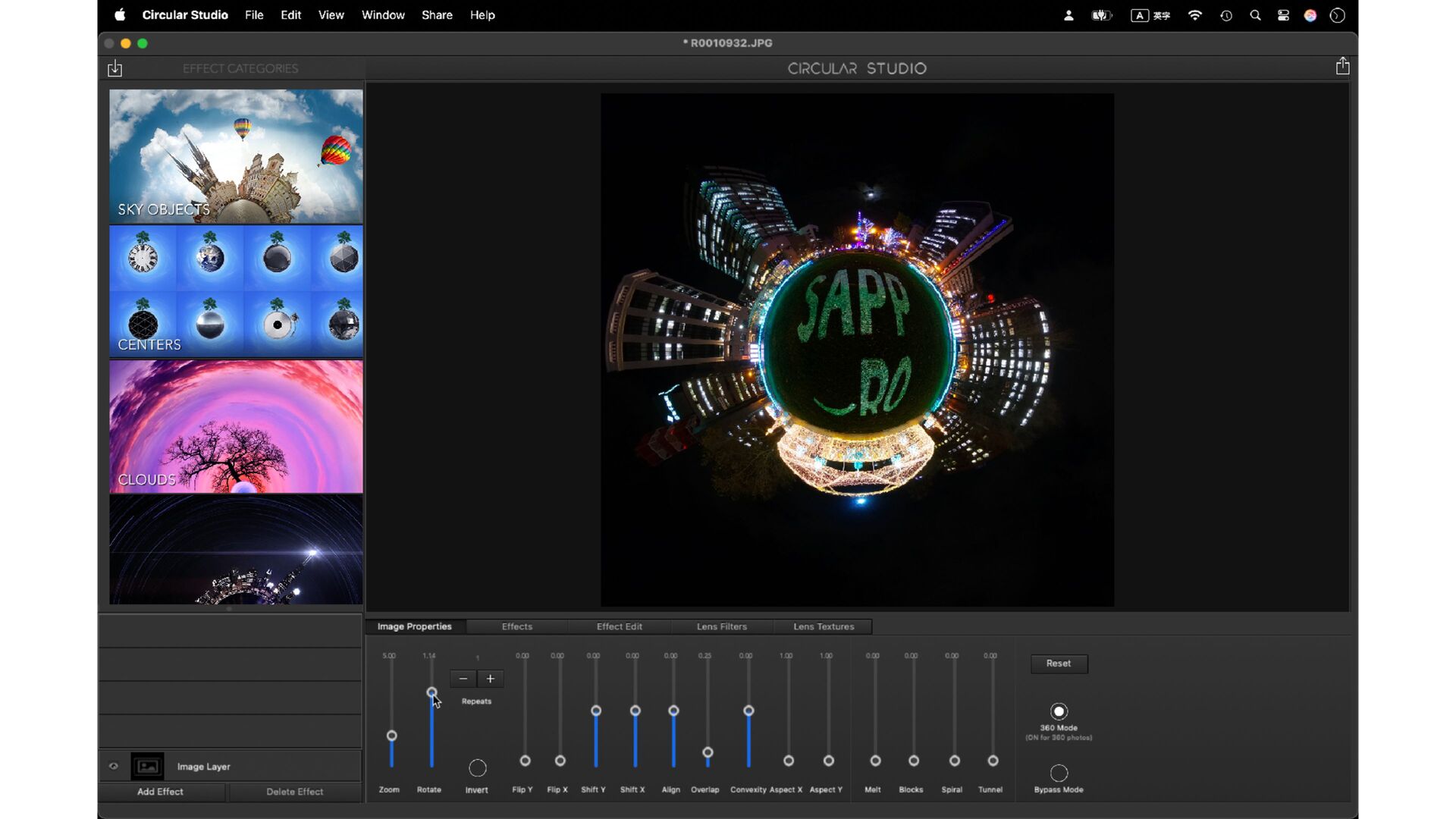This screenshot has width=1456, height=819.
Task: Select the star trails effect category
Action: (236, 550)
